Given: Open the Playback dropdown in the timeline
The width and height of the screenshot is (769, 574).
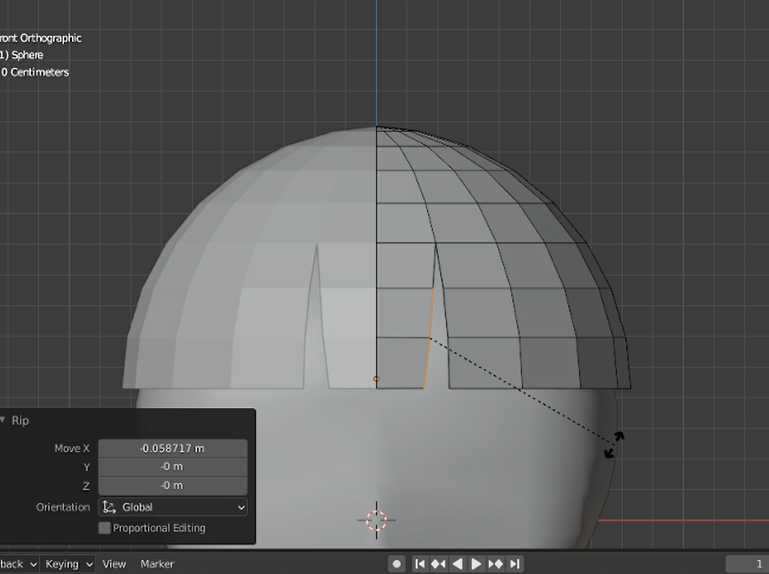Looking at the screenshot, I should pos(18,564).
